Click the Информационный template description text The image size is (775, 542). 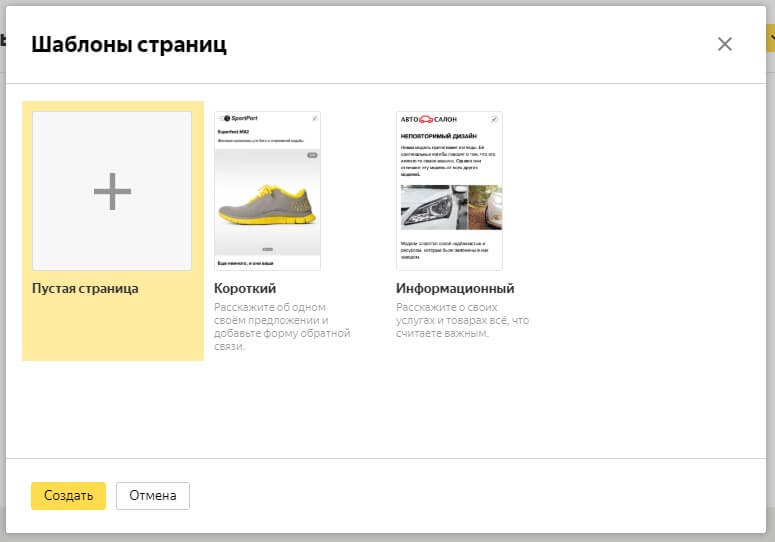pyautogui.click(x=462, y=320)
